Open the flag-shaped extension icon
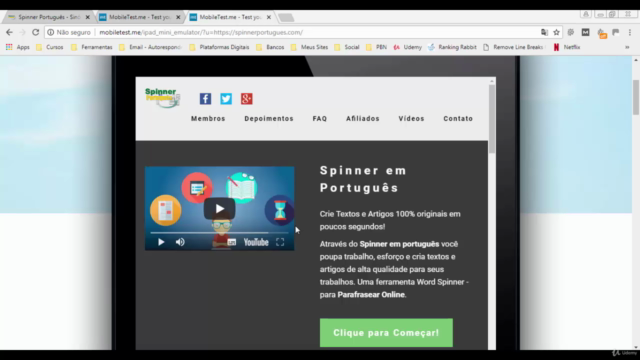640x360 pixels. (616, 32)
